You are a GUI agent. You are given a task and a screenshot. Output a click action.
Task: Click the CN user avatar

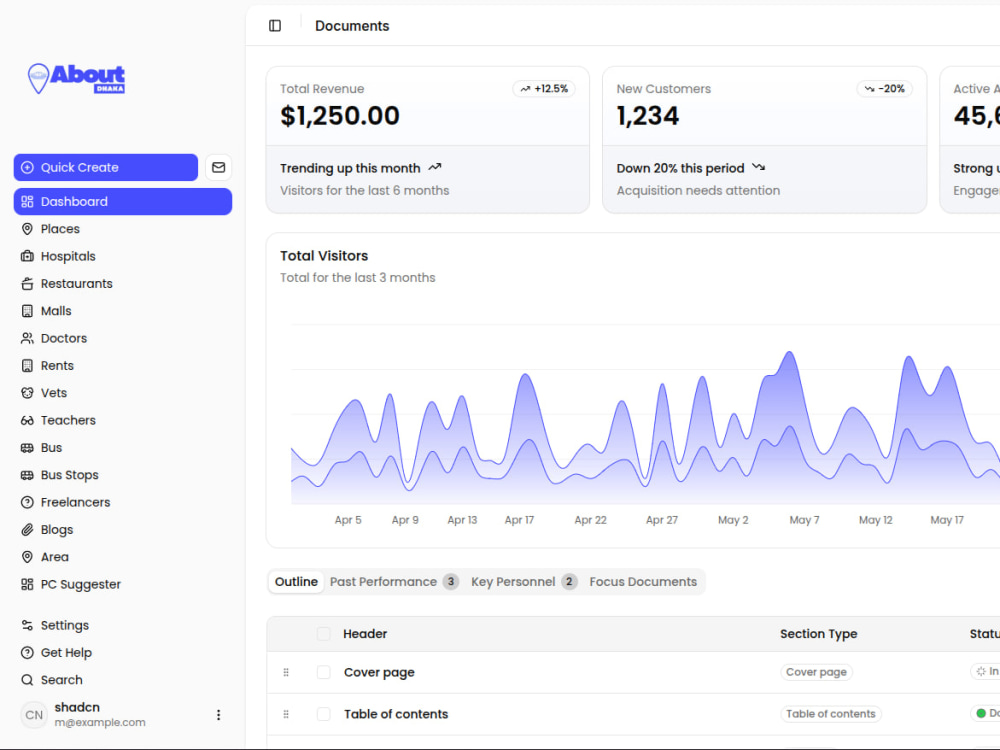(34, 715)
